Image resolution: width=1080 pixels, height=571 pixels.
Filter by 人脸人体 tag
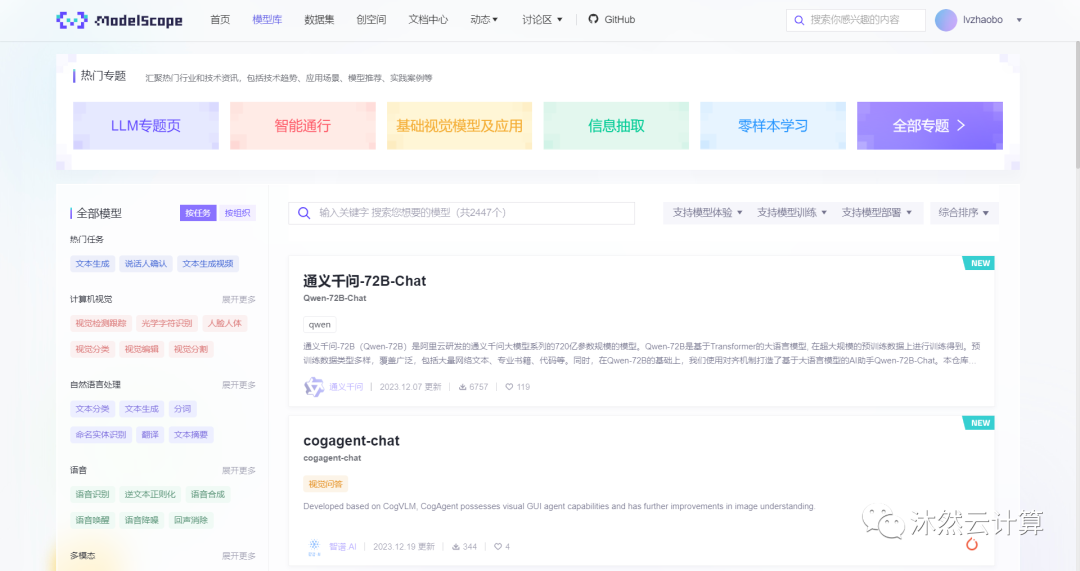(225, 324)
